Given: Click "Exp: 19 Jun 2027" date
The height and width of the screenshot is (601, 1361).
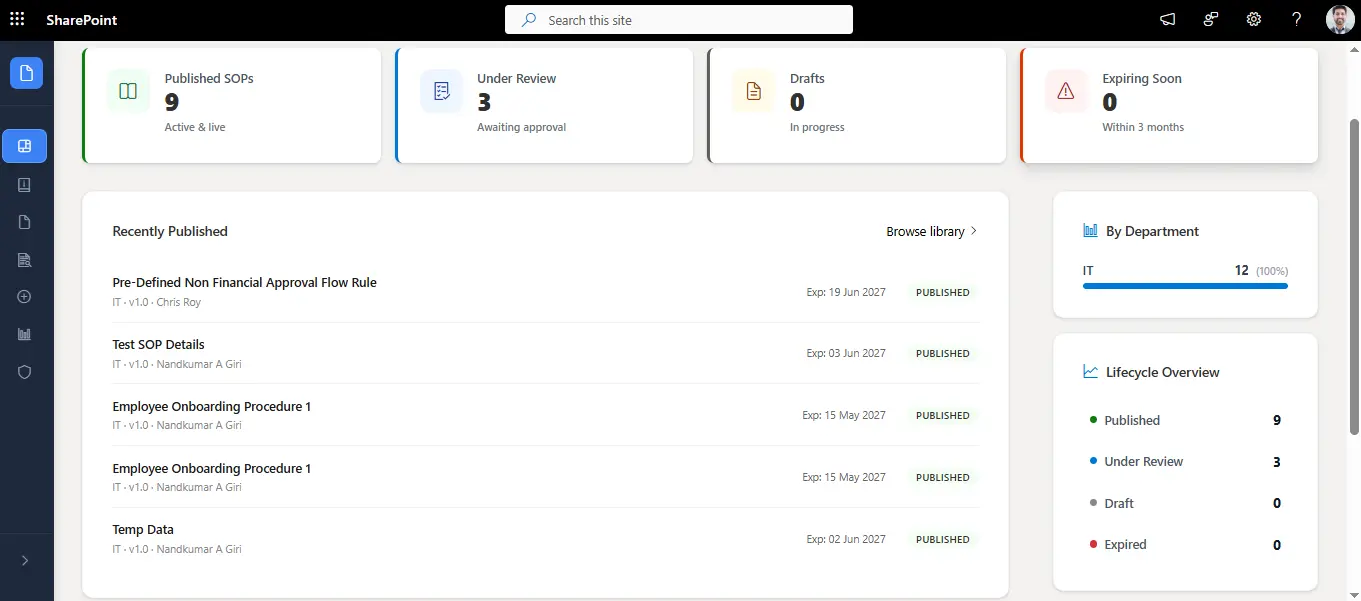Looking at the screenshot, I should click(846, 293).
